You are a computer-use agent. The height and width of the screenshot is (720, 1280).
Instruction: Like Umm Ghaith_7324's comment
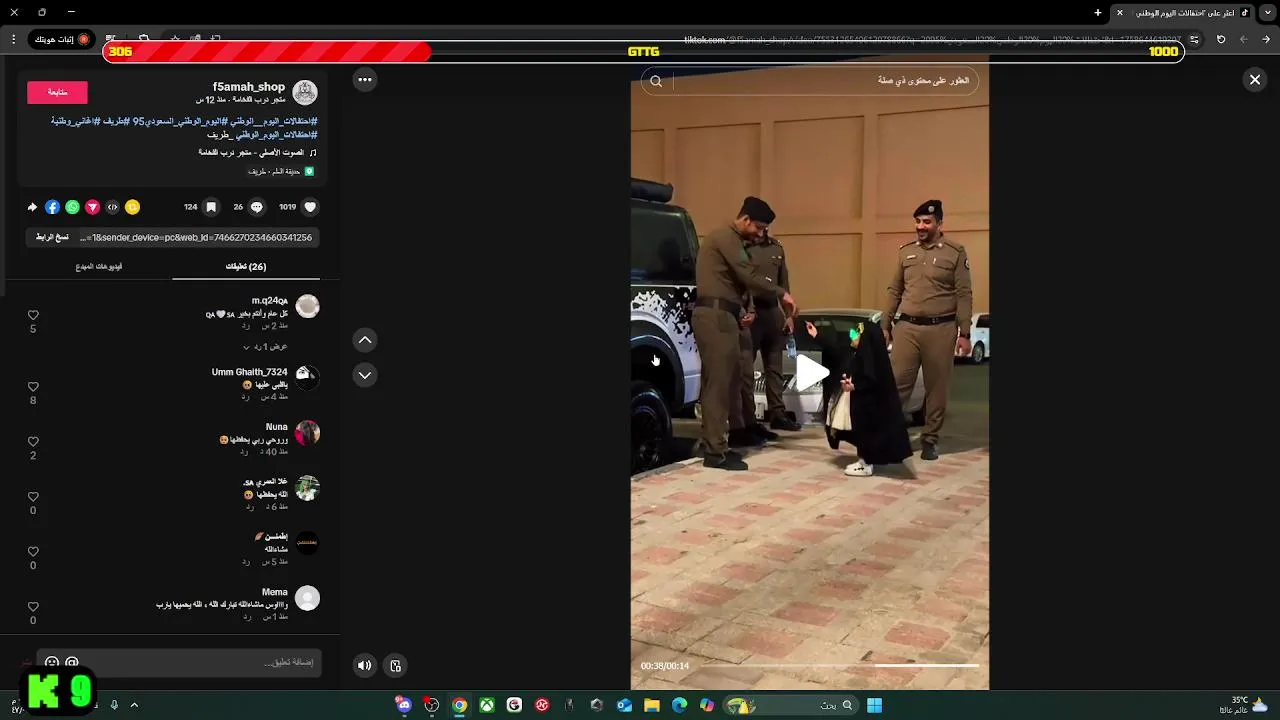coord(33,387)
